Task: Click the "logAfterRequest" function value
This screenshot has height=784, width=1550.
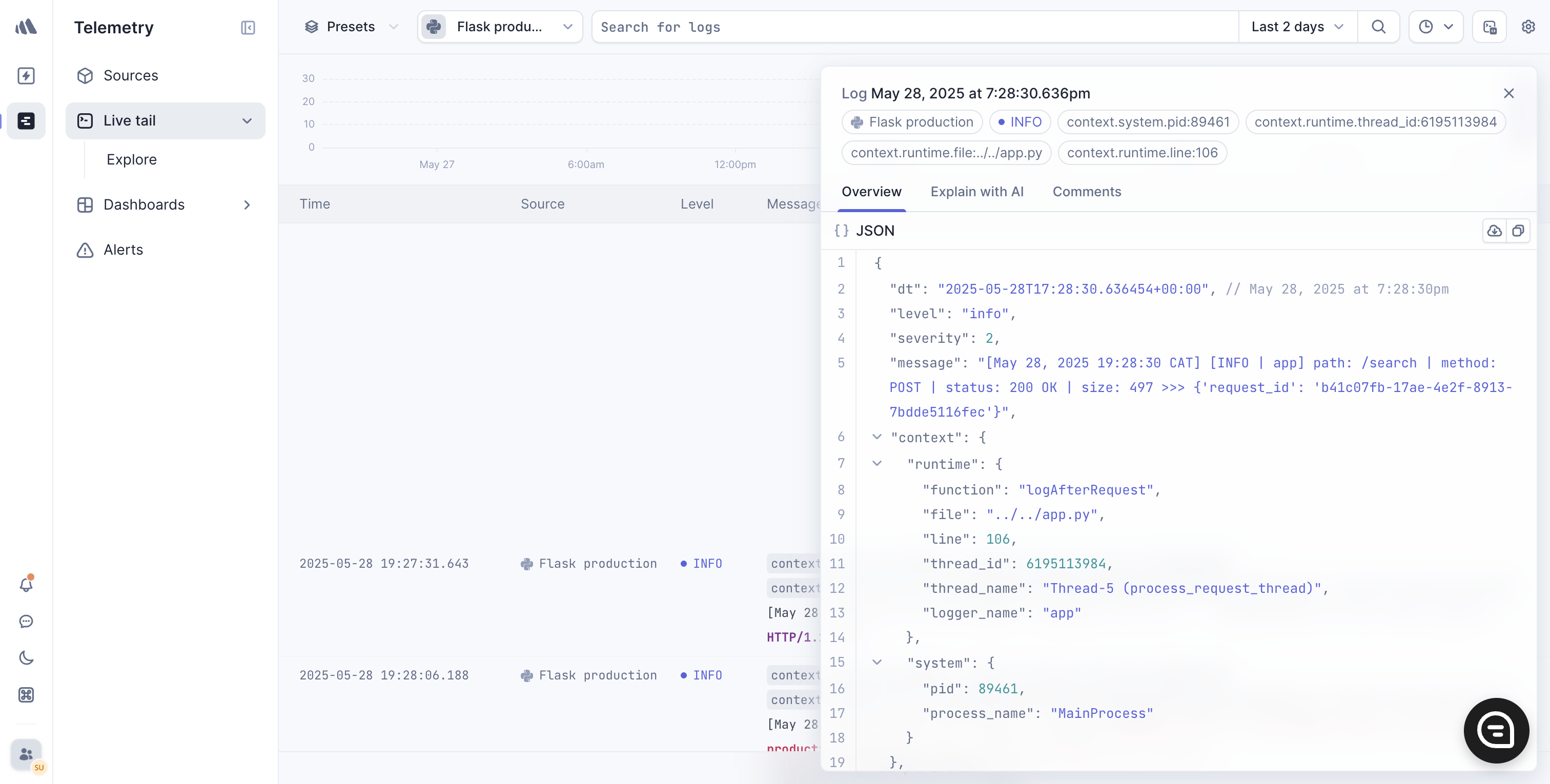Action: pyautogui.click(x=1086, y=490)
